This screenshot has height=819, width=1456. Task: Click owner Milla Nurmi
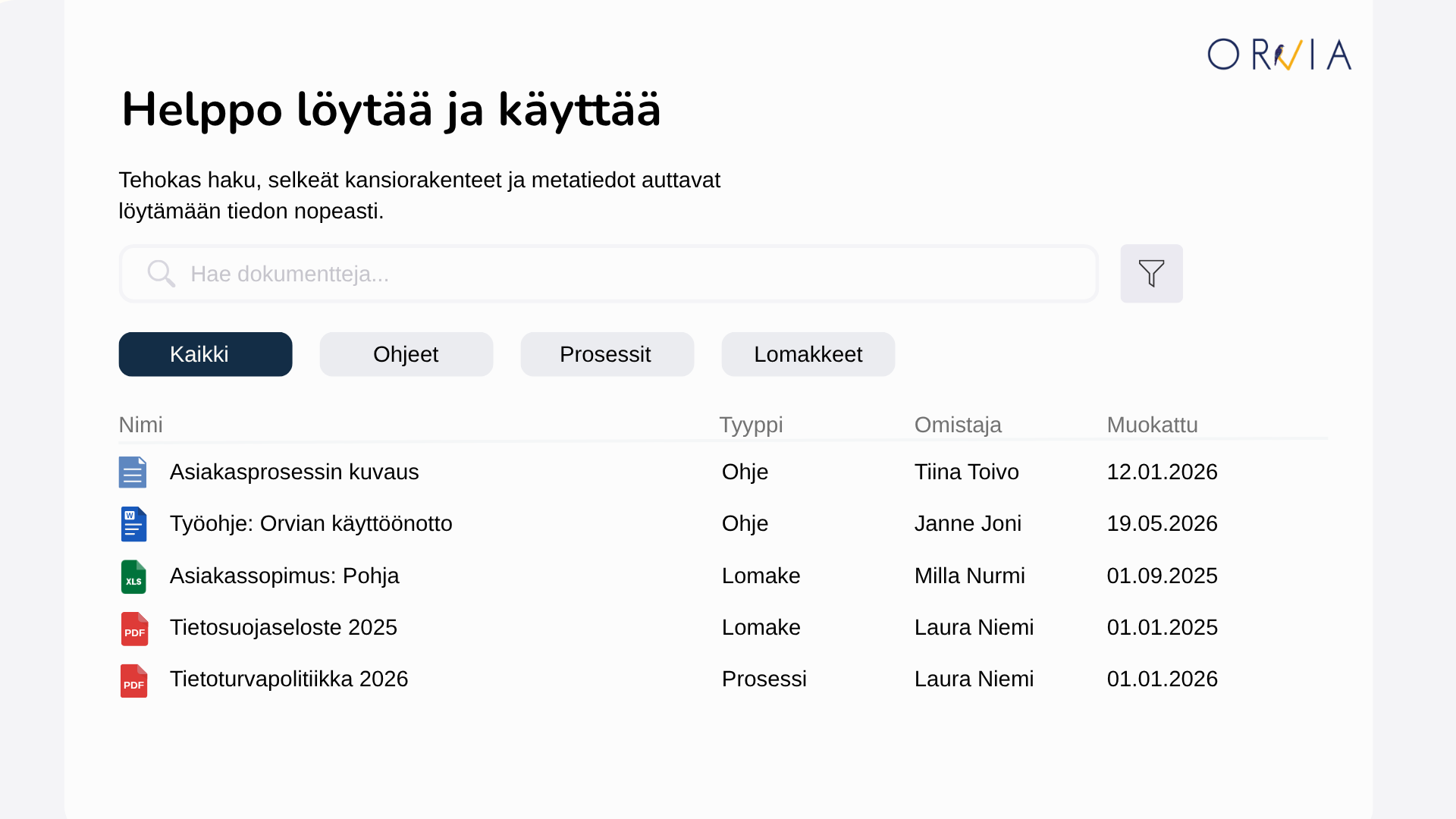(x=969, y=576)
